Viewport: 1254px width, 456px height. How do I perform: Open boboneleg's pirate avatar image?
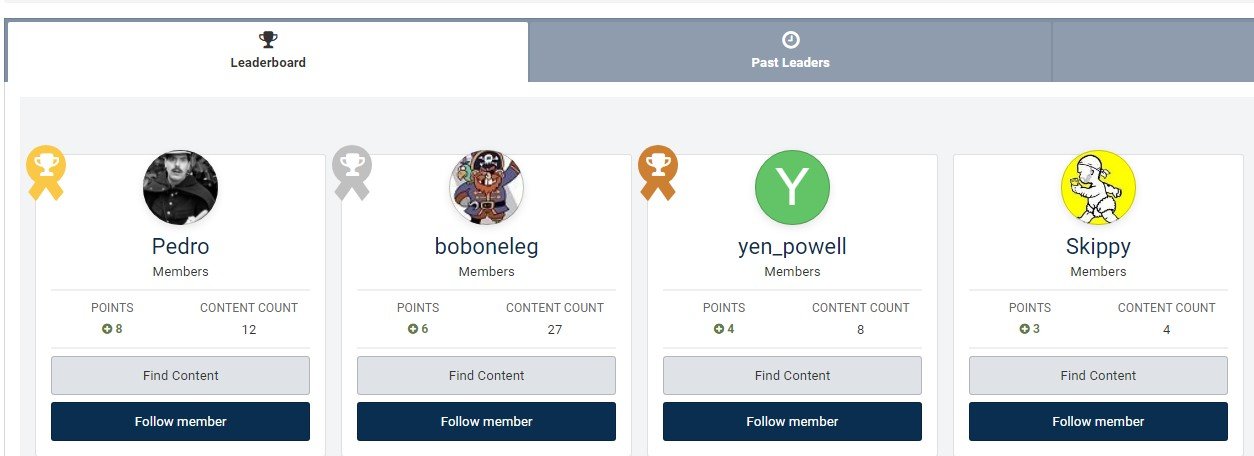(x=486, y=188)
